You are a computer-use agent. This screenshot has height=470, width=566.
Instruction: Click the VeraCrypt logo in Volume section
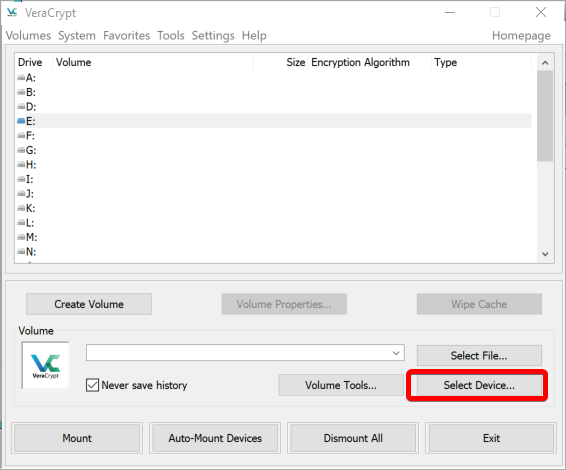coord(45,365)
